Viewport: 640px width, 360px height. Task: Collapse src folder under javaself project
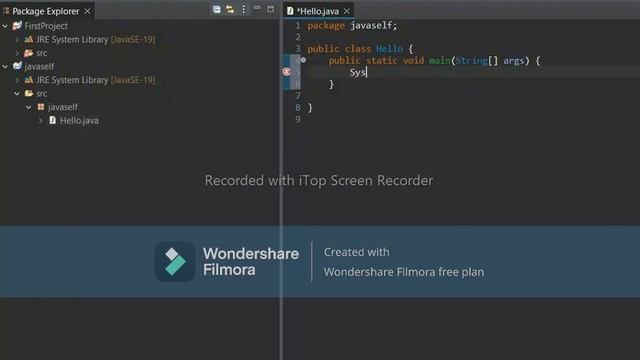click(17, 93)
